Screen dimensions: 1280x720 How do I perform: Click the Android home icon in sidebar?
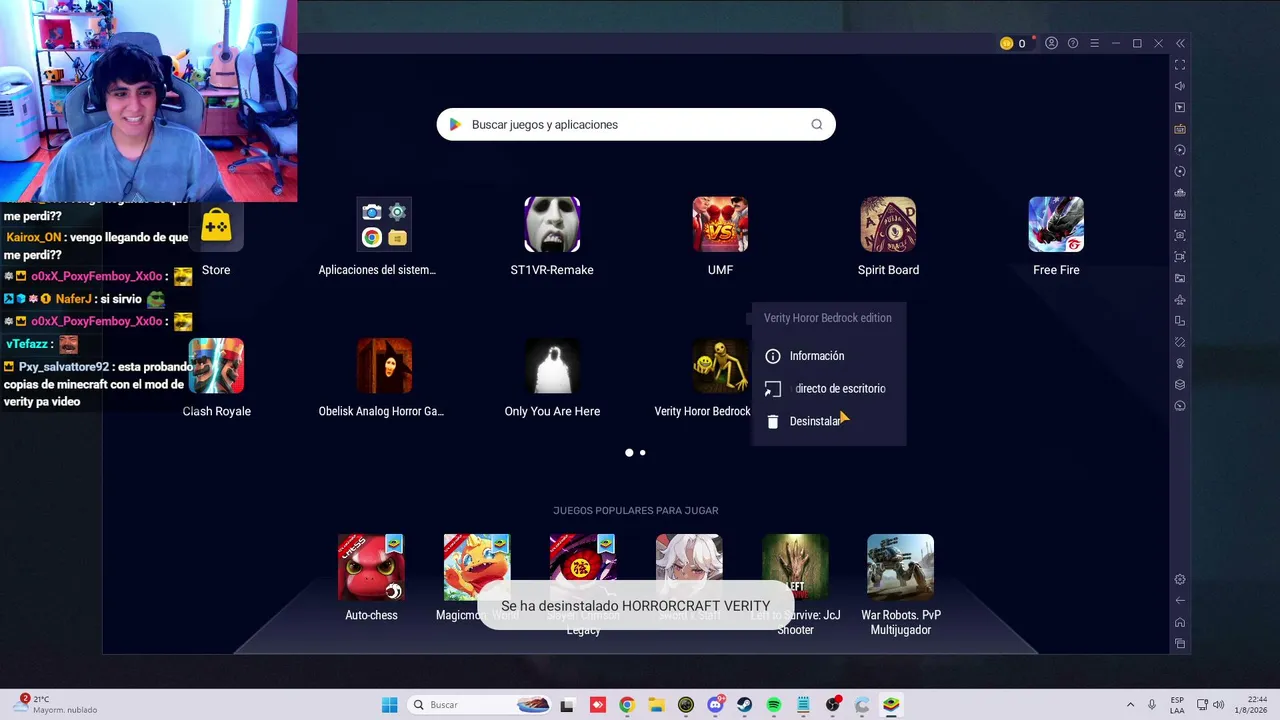[x=1180, y=622]
